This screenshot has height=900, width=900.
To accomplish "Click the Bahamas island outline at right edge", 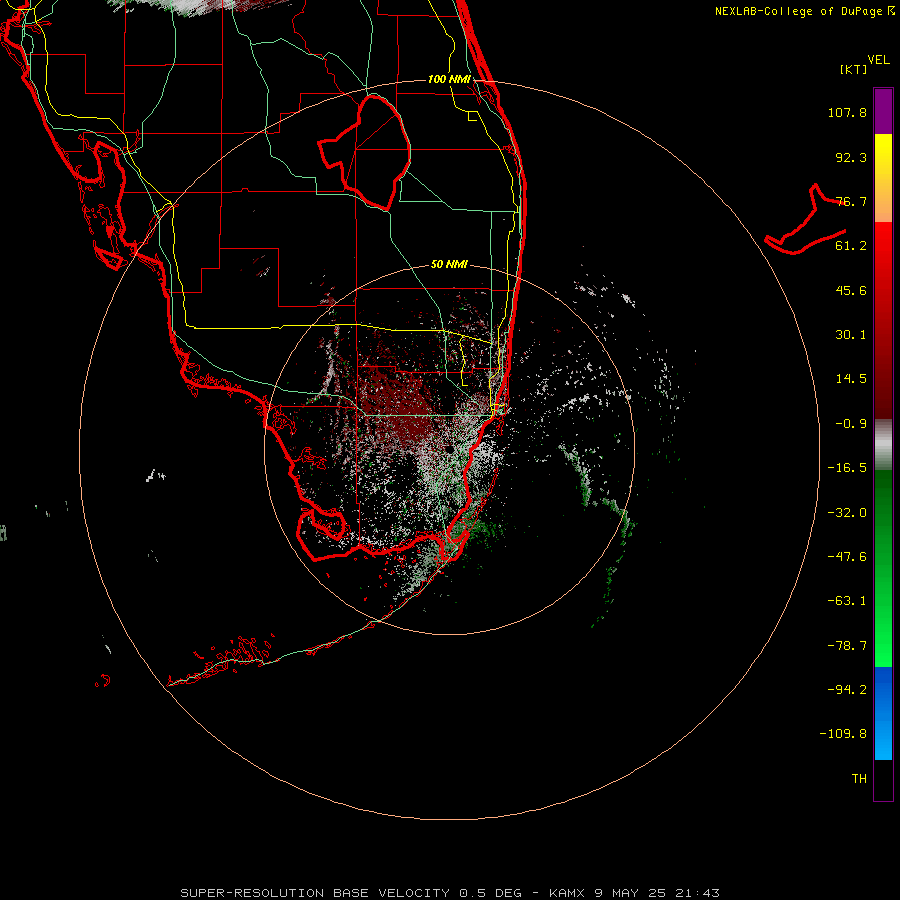I will (806, 219).
